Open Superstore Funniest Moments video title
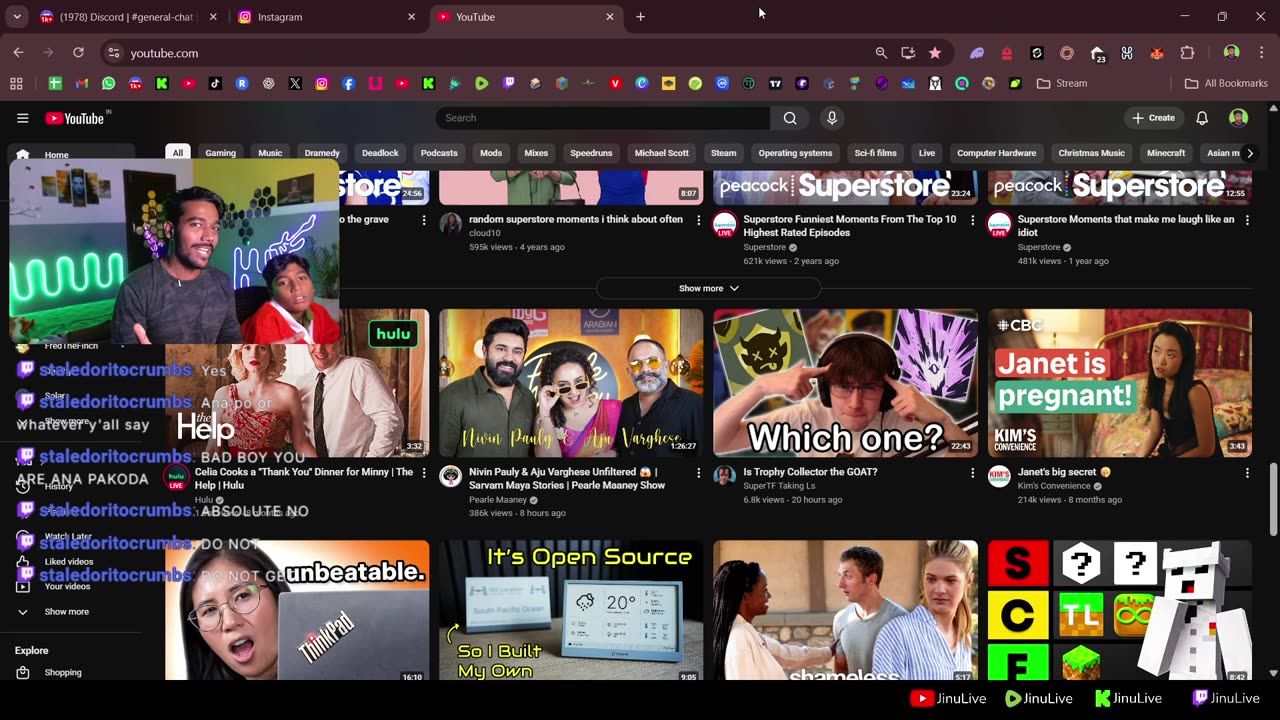Viewport: 1280px width, 720px height. pyautogui.click(x=849, y=226)
